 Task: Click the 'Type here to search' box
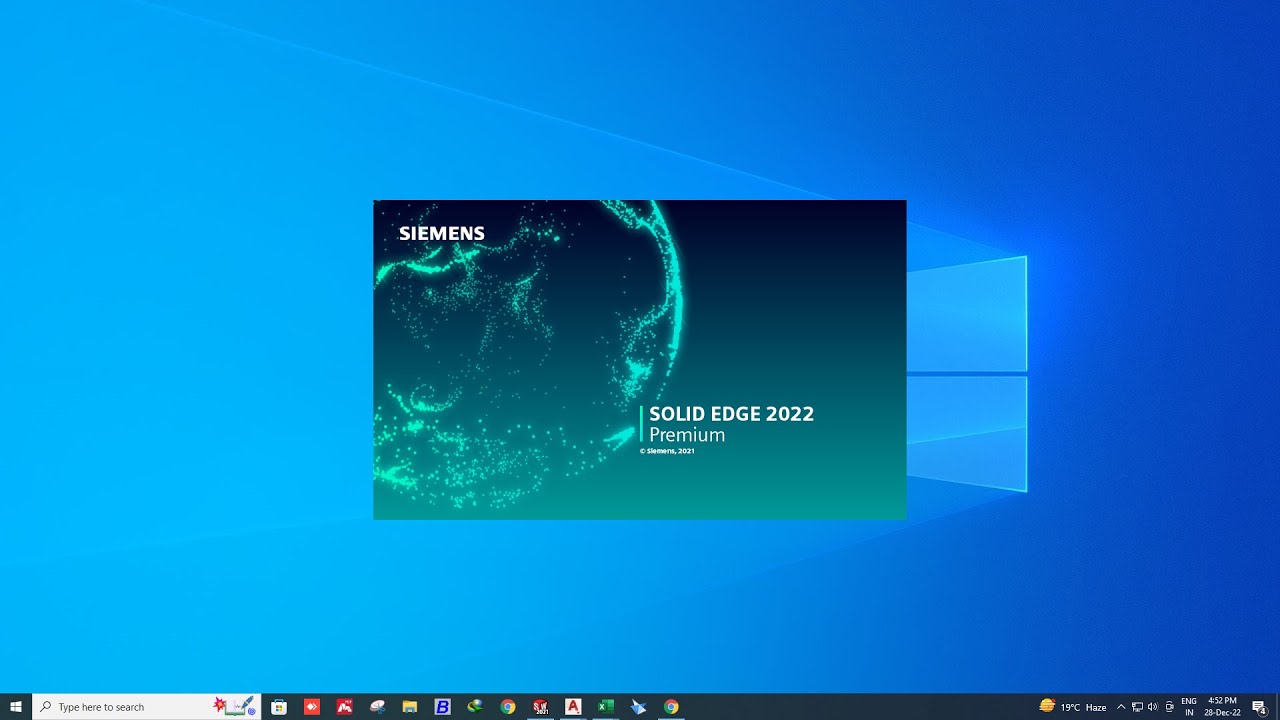tap(146, 707)
